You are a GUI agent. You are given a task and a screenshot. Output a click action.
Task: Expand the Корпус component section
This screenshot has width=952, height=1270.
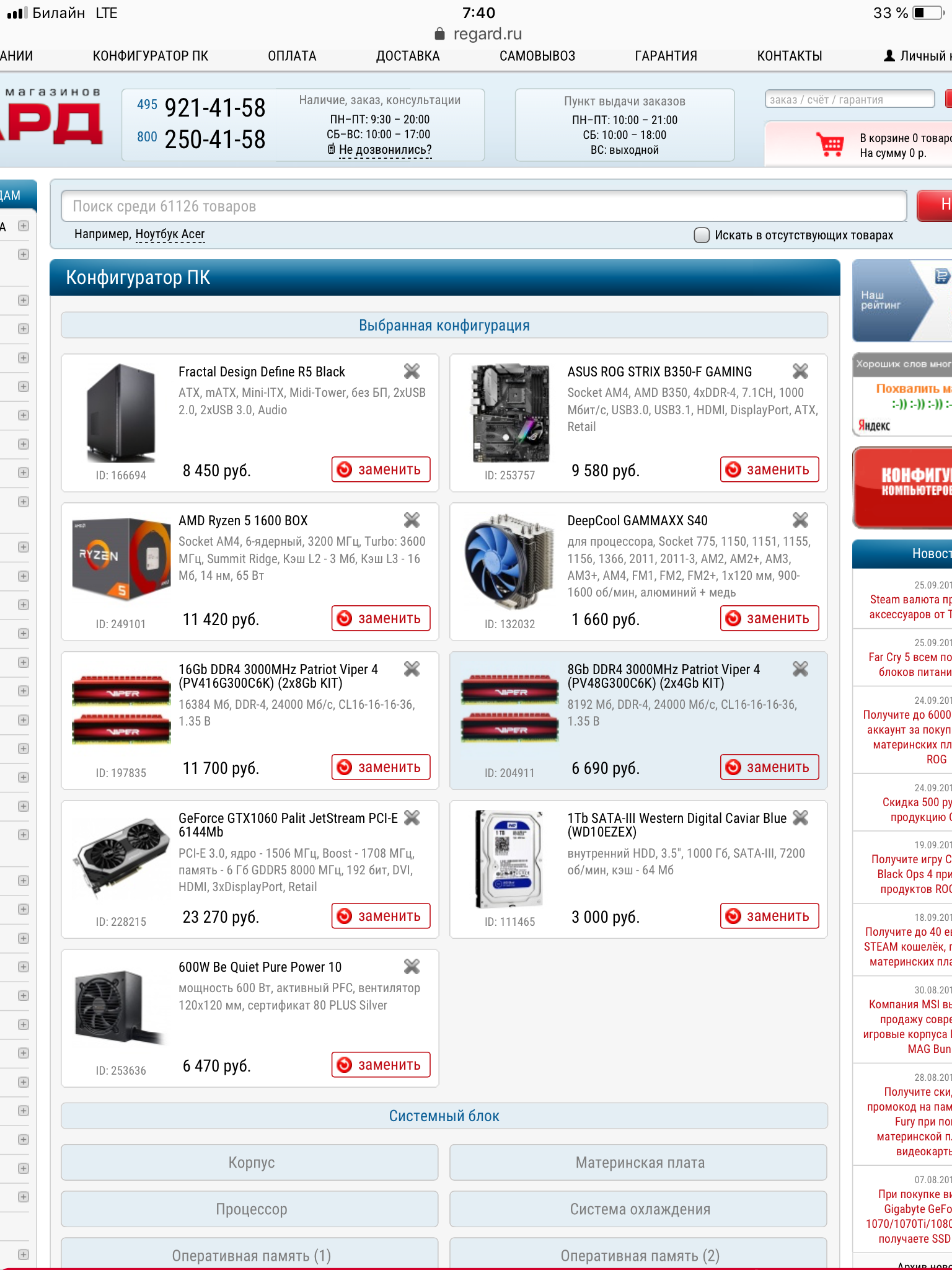coord(250,1162)
